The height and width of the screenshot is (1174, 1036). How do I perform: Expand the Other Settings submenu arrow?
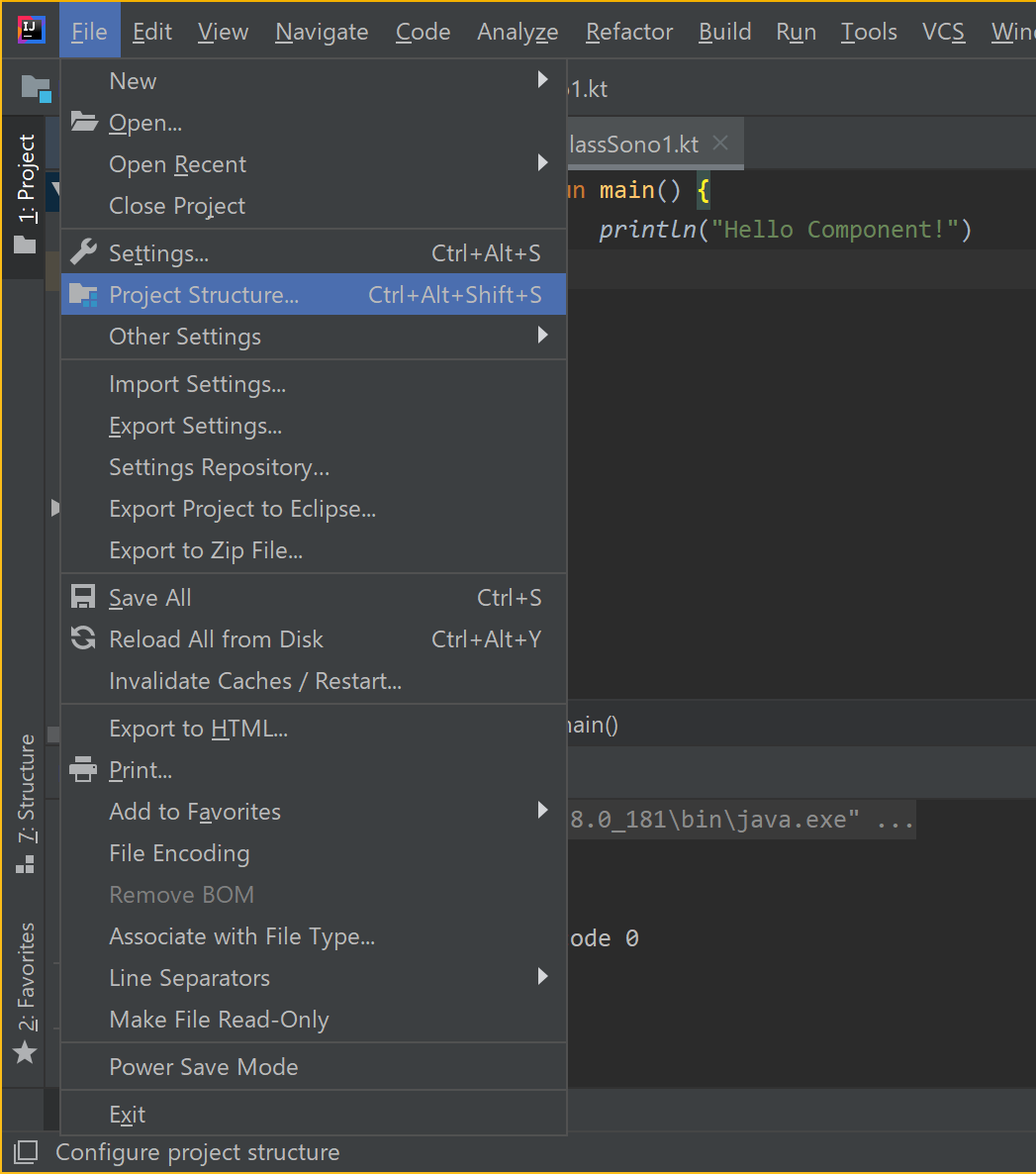coord(542,335)
